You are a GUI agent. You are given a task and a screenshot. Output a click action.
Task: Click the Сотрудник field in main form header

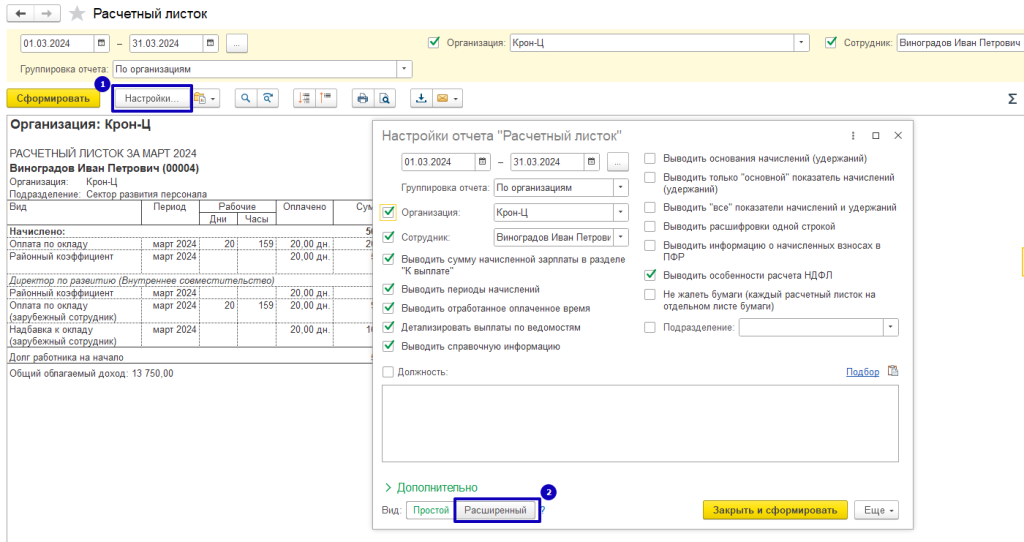(x=960, y=43)
